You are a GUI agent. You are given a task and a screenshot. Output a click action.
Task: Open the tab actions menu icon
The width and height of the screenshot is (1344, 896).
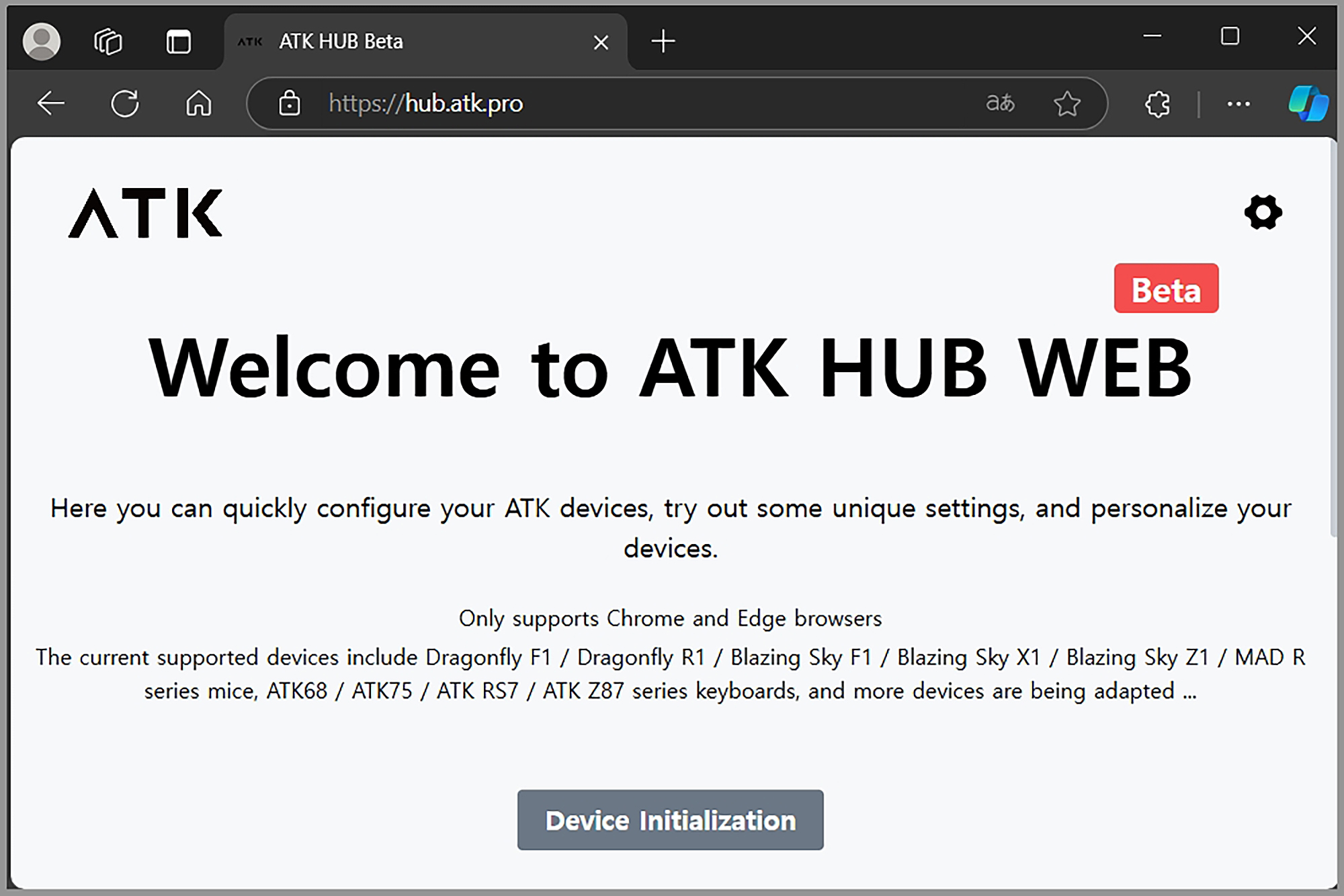[179, 42]
